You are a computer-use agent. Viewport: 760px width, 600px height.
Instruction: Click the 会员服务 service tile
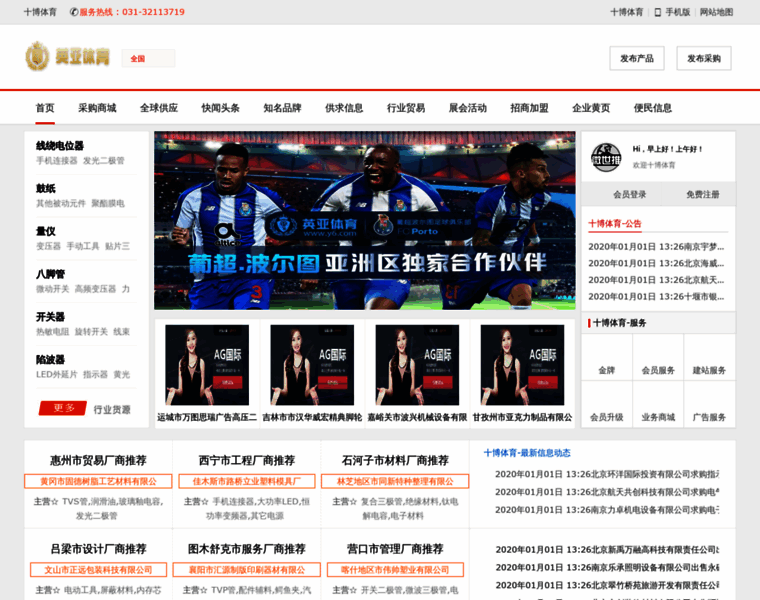click(x=658, y=357)
